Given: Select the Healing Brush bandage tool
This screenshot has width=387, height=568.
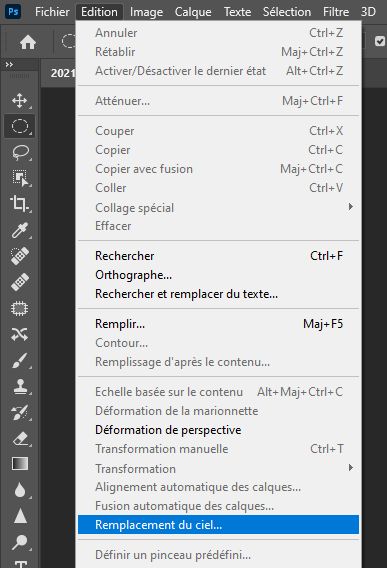Looking at the screenshot, I should point(20,282).
